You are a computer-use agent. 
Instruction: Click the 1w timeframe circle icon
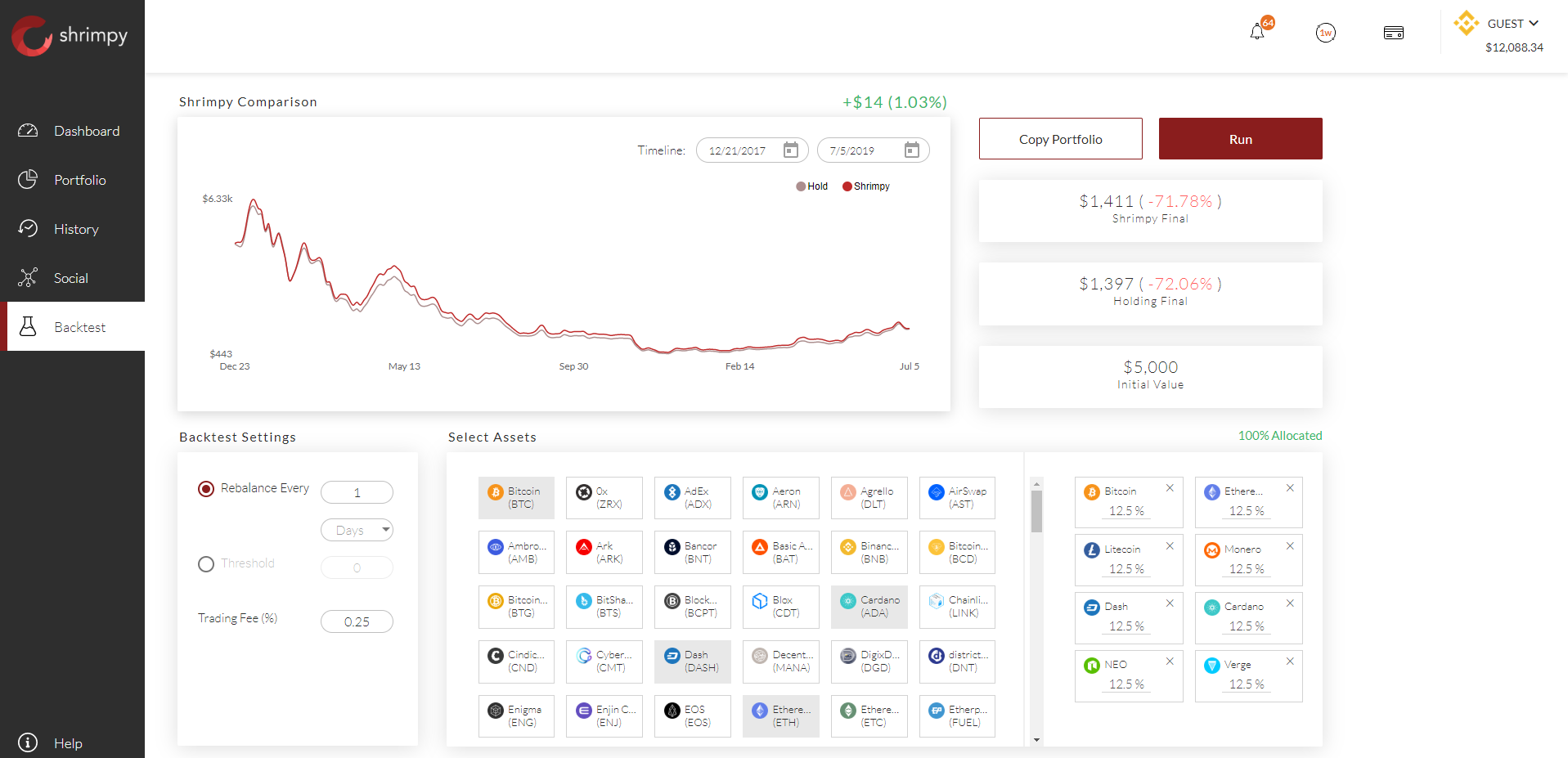(1326, 33)
